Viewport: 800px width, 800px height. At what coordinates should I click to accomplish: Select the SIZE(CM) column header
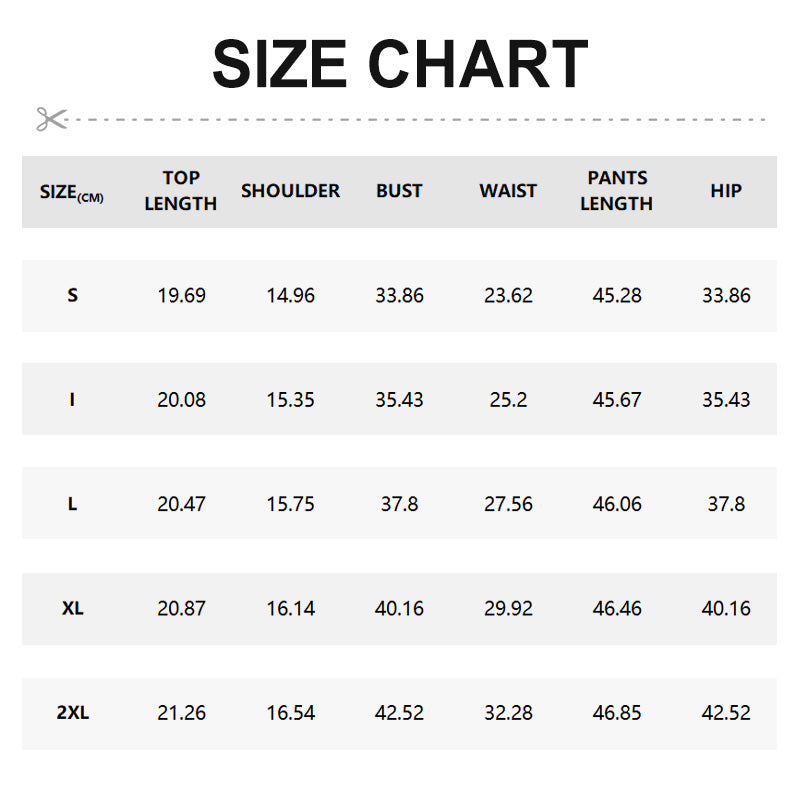72,192
